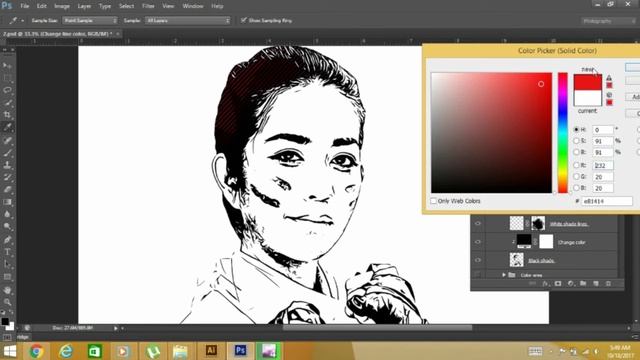Select the Pen tool
This screenshot has width=640, height=360.
point(7,240)
